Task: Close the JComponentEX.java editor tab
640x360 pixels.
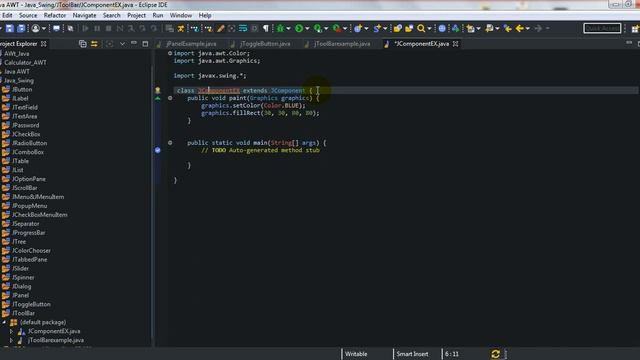Action: (x=456, y=44)
